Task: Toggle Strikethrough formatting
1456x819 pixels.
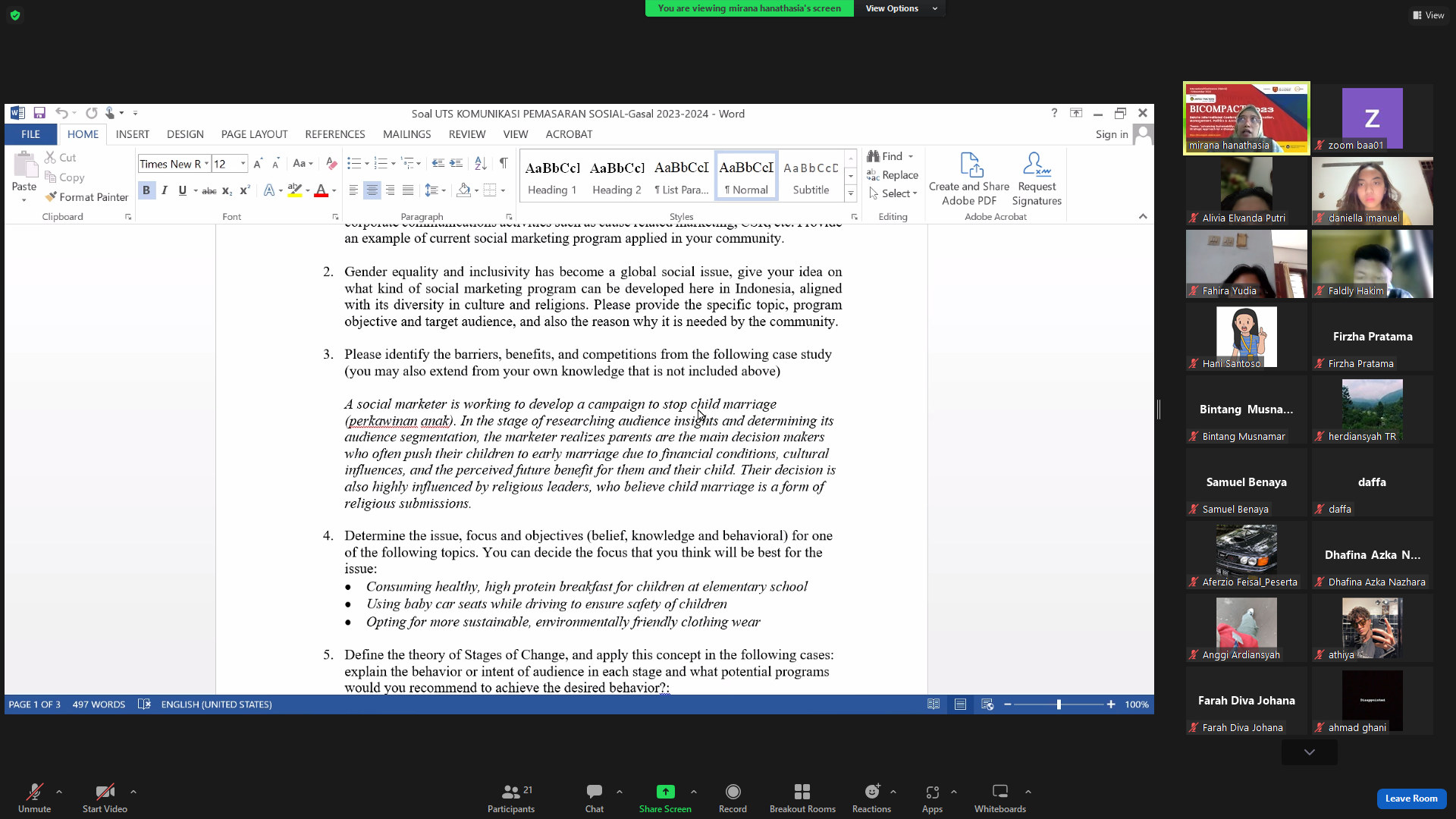Action: (x=209, y=190)
